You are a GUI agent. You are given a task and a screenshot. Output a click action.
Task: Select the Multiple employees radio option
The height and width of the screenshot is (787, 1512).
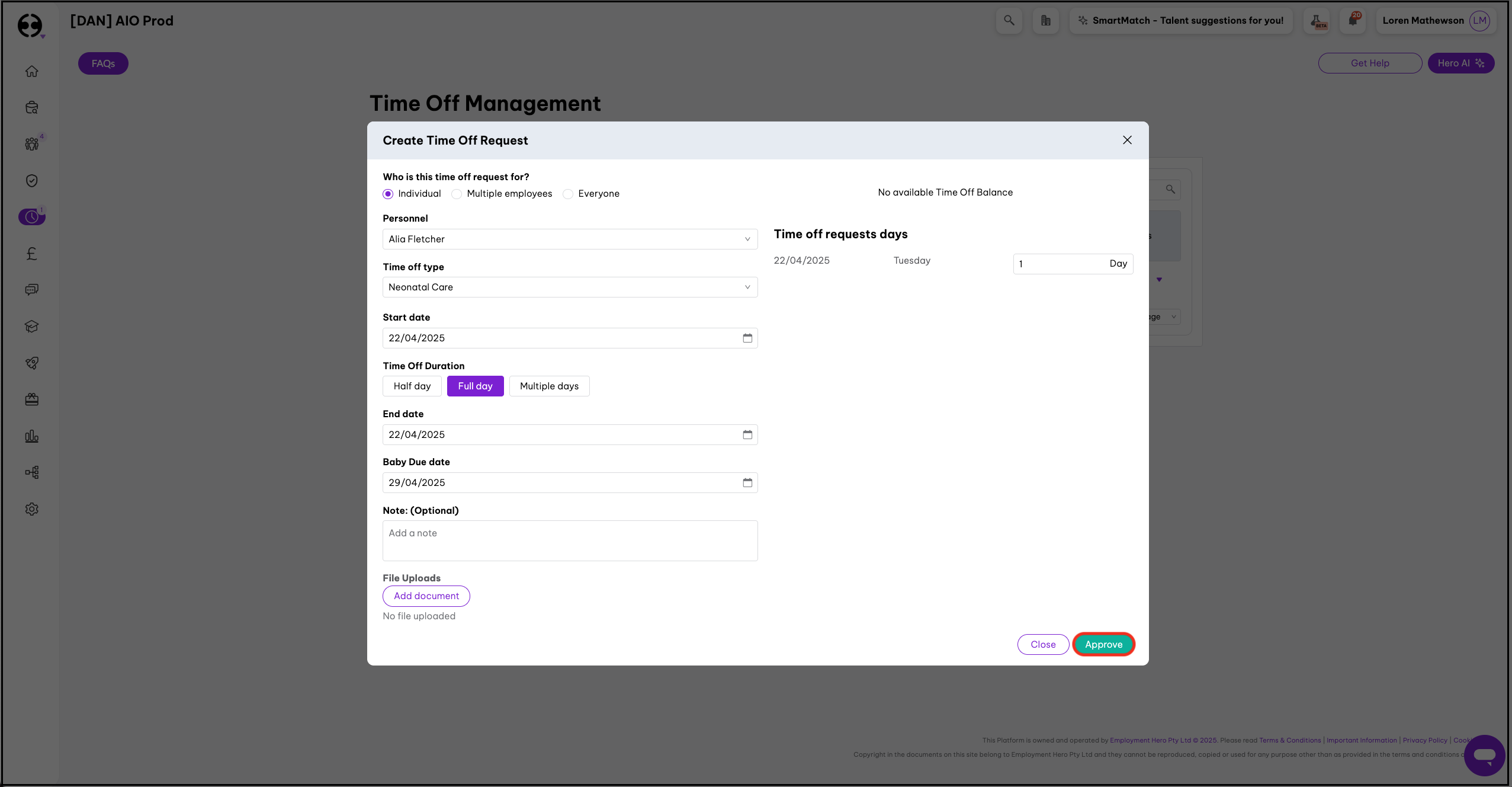pos(457,194)
